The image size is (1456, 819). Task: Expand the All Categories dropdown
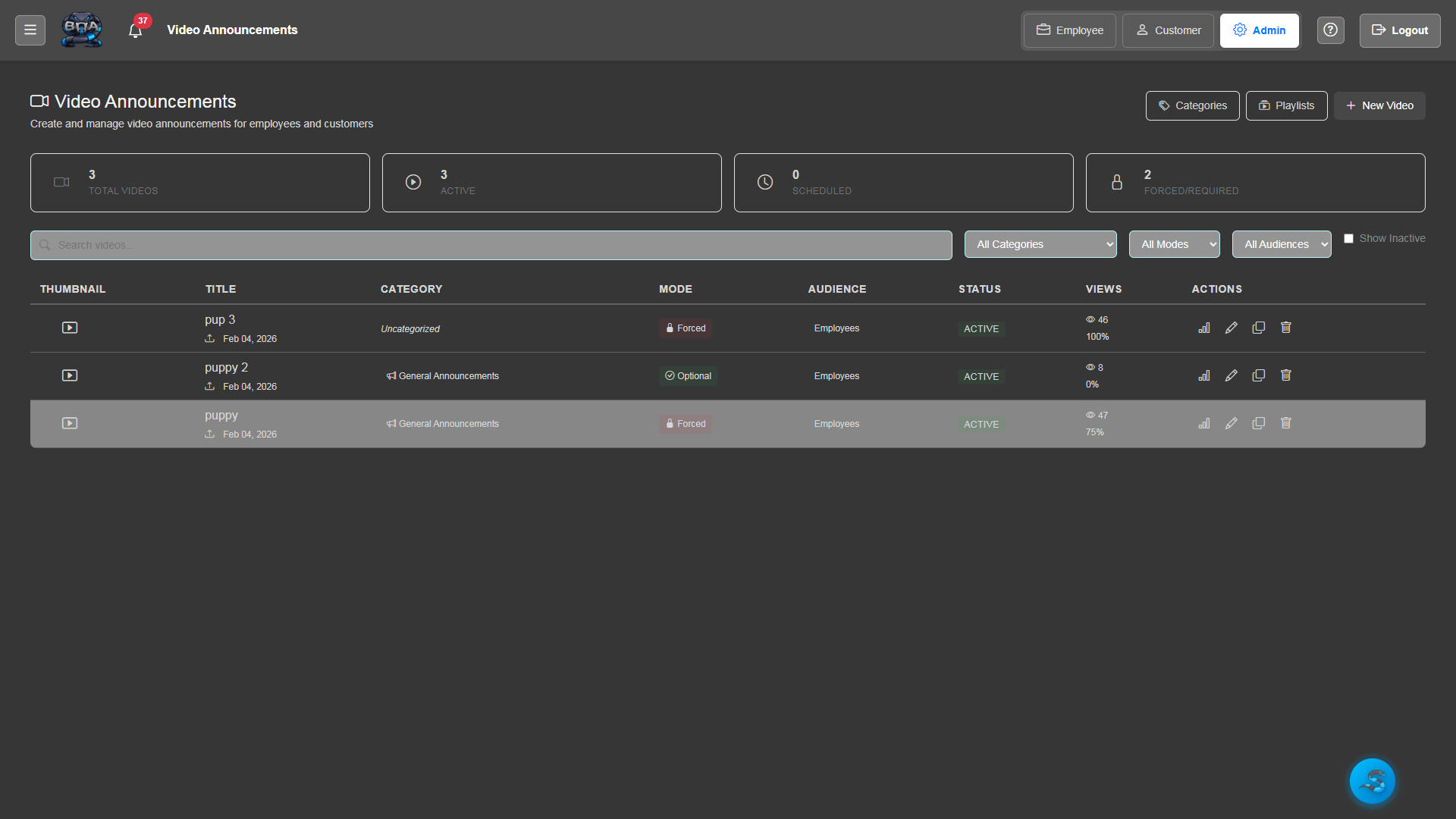[1040, 244]
